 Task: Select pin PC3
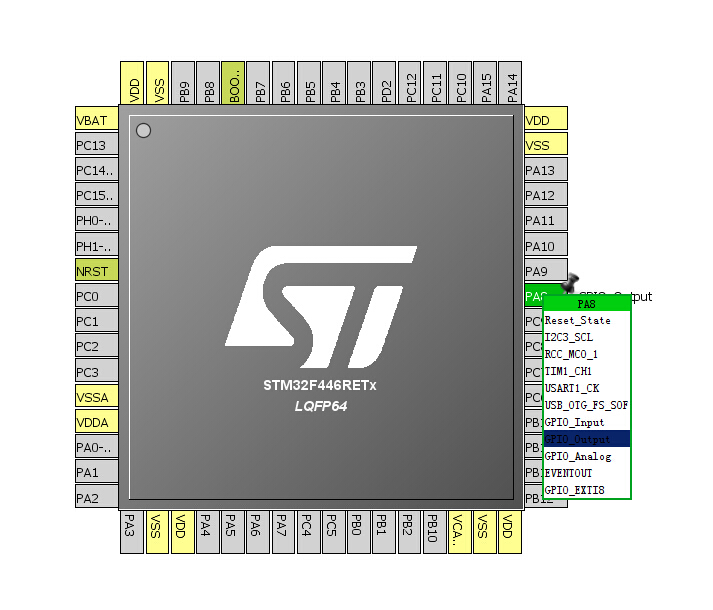(96, 372)
